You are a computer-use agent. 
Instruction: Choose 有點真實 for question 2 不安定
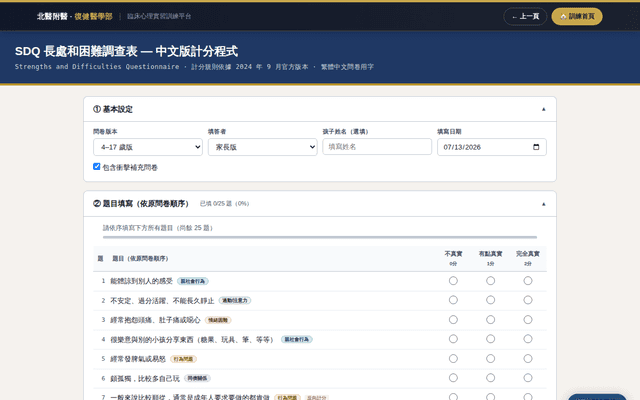[491, 300]
